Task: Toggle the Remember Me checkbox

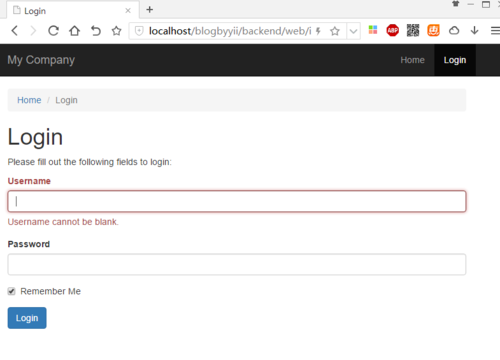Action: [12, 291]
